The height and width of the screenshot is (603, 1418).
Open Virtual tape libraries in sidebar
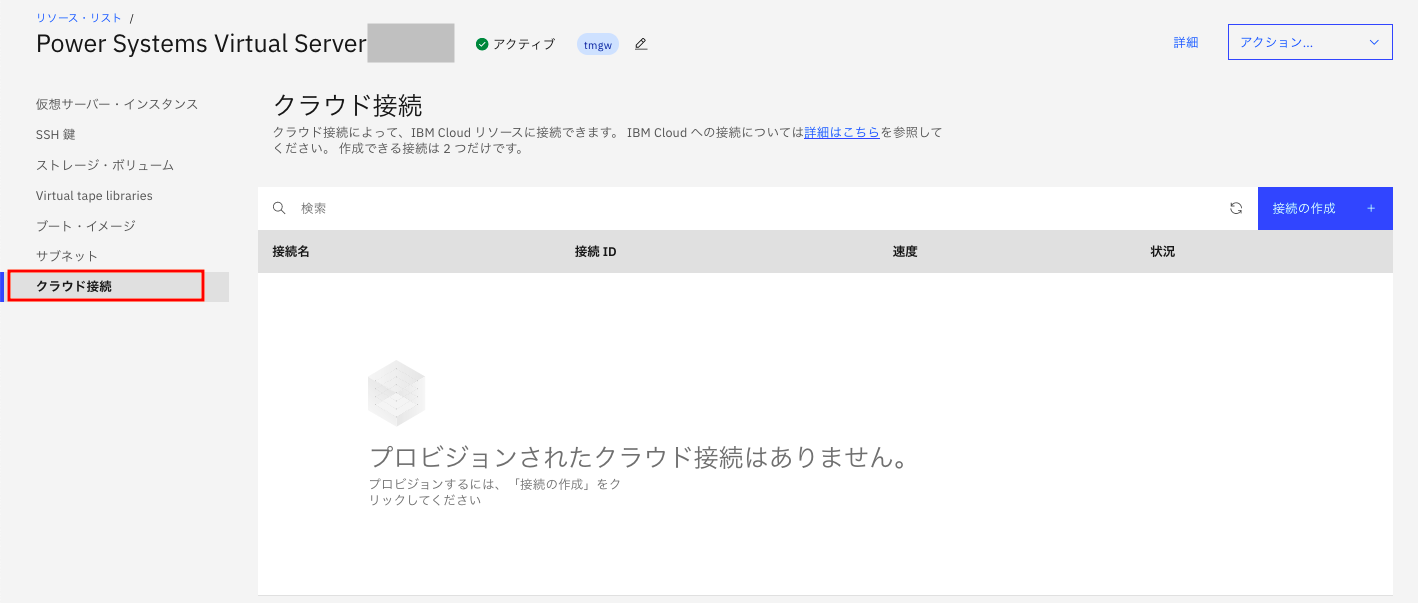(94, 196)
